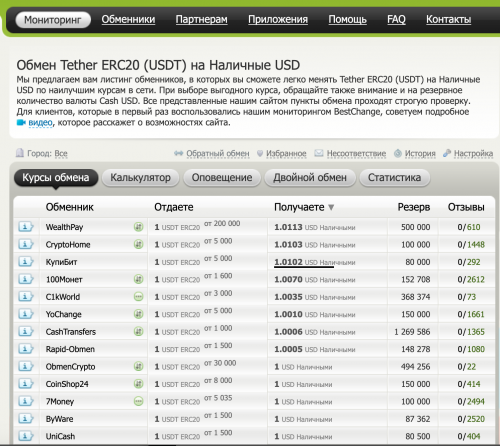The width and height of the screenshot is (500, 446).
Task: Open Rapid-Obmen exchanger name
Action: click(70, 349)
